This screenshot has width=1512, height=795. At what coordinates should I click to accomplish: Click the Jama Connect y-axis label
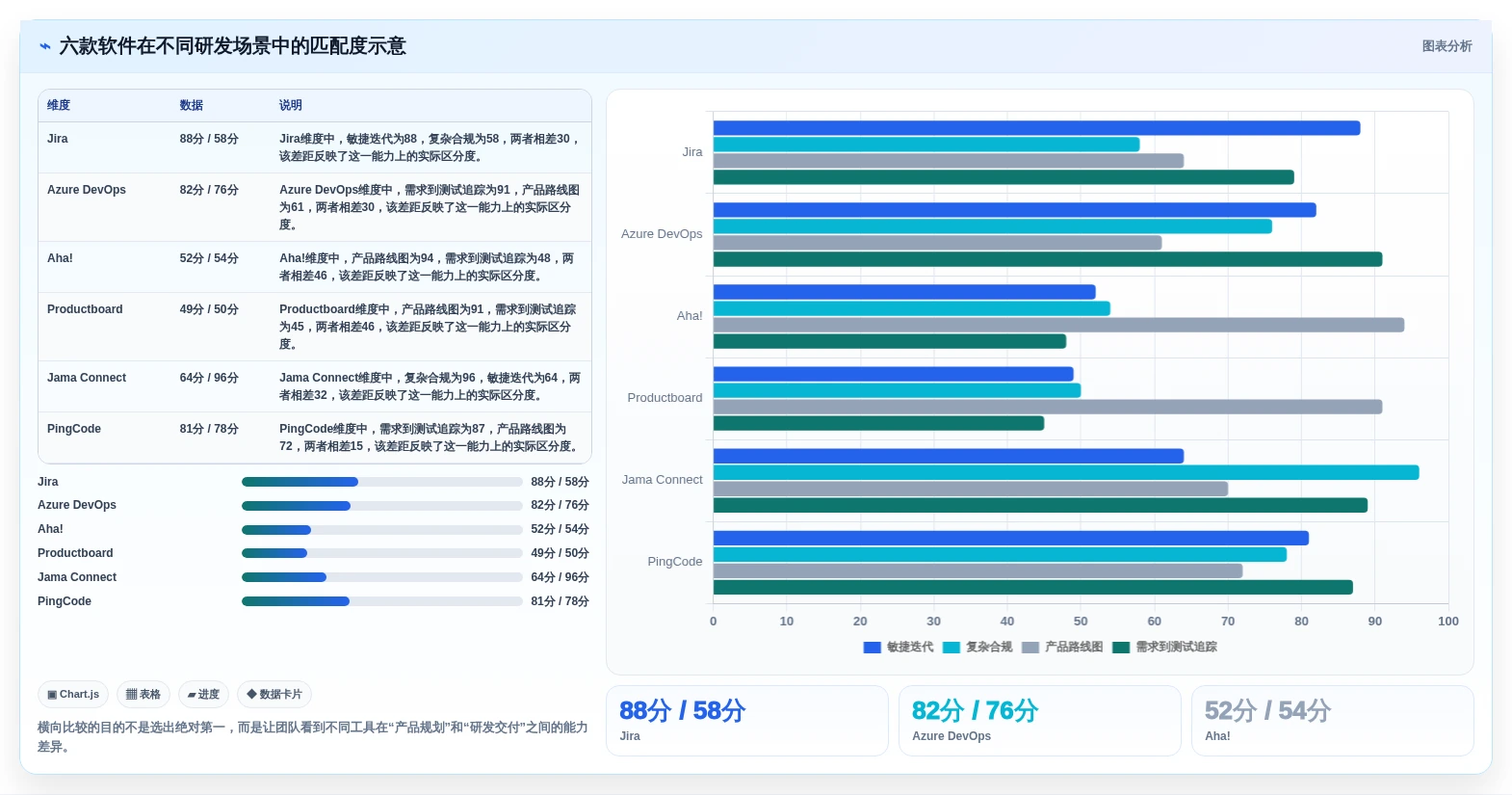click(662, 480)
